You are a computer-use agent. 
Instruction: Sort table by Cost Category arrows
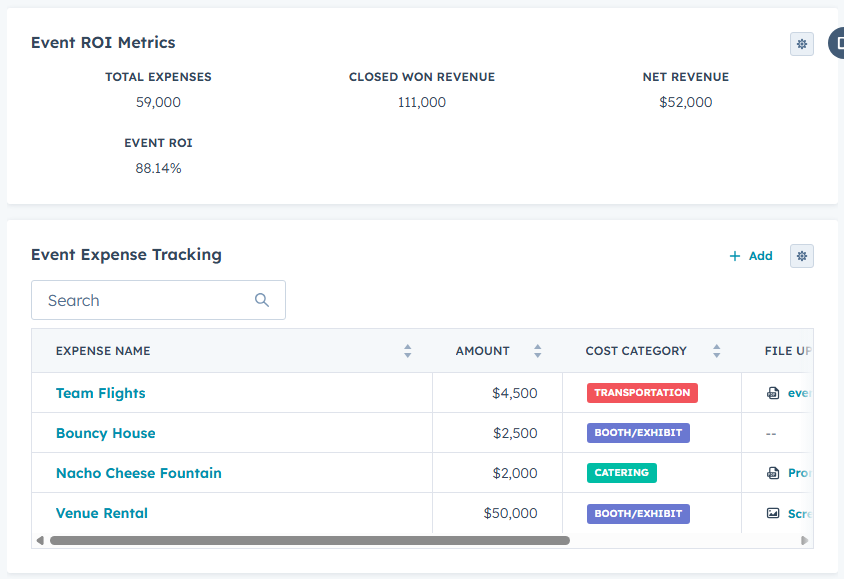pyautogui.click(x=716, y=351)
